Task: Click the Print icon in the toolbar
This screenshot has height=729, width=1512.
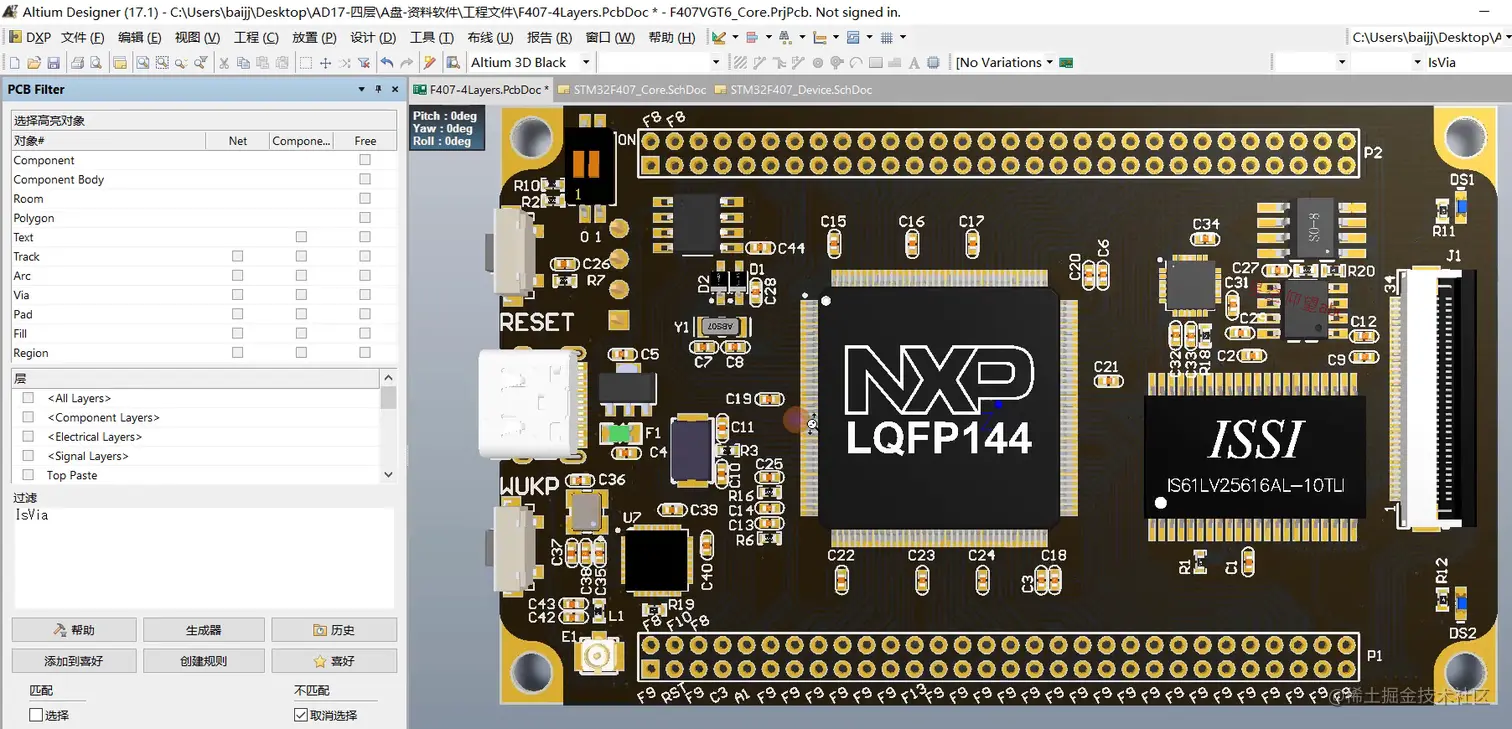Action: (76, 62)
